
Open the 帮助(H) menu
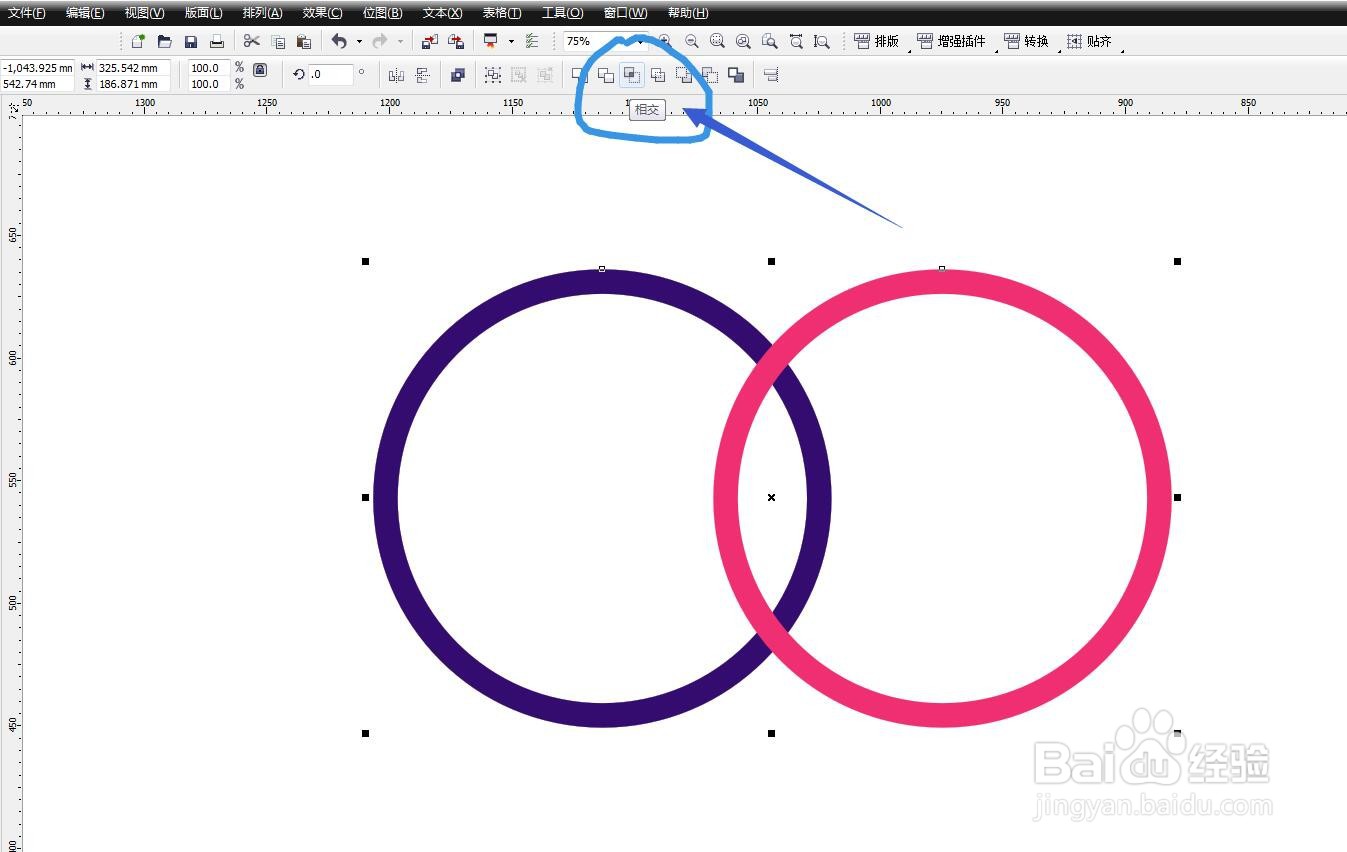[x=688, y=13]
